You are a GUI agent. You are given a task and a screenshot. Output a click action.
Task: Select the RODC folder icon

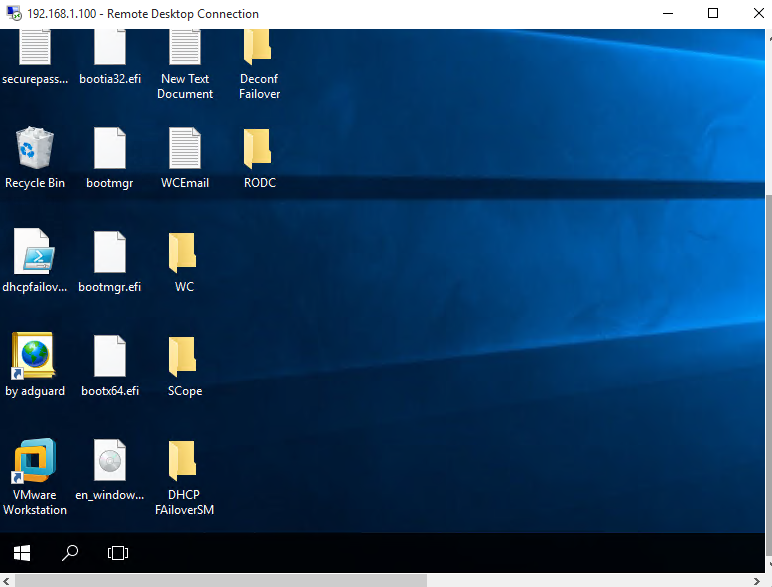(x=257, y=148)
